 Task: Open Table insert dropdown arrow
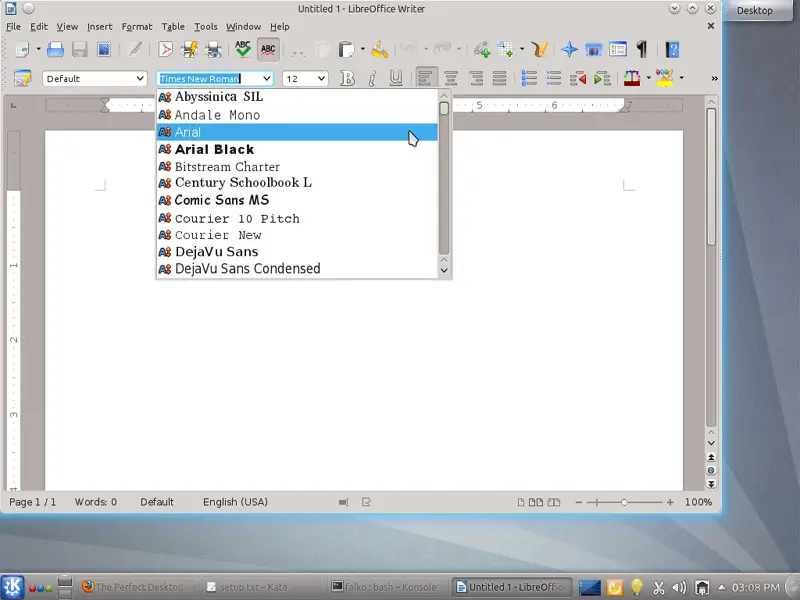522,49
